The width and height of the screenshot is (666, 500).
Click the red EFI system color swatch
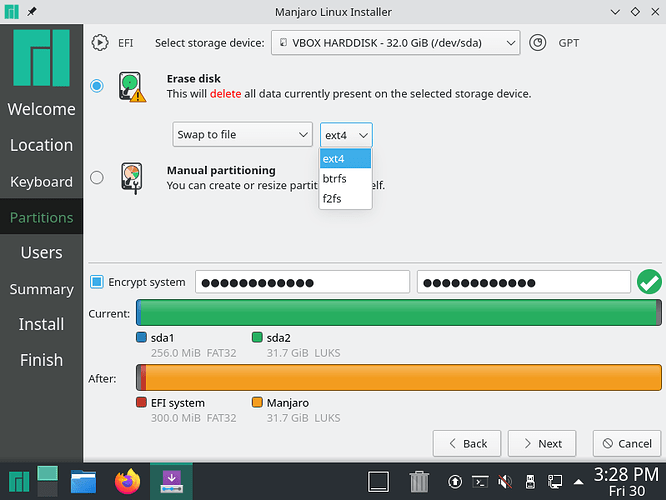141,402
